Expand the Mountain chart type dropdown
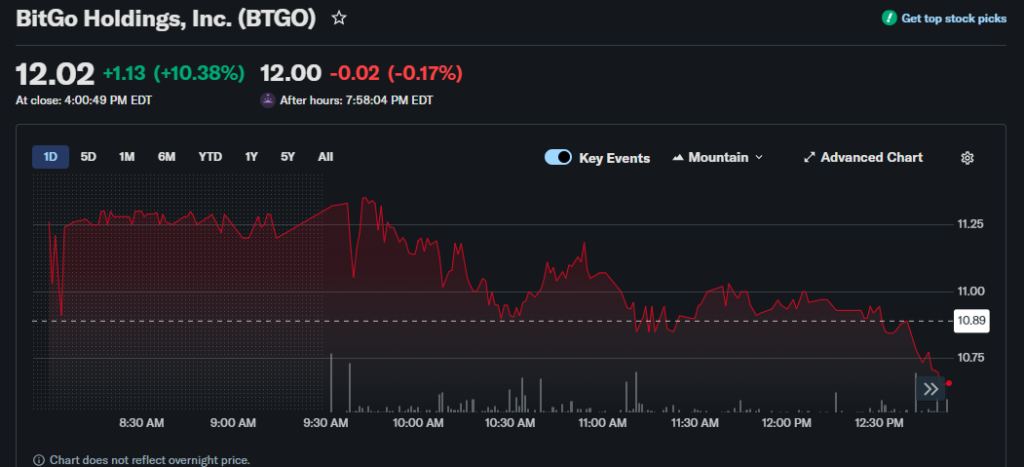The width and height of the screenshot is (1024, 467). tap(718, 158)
